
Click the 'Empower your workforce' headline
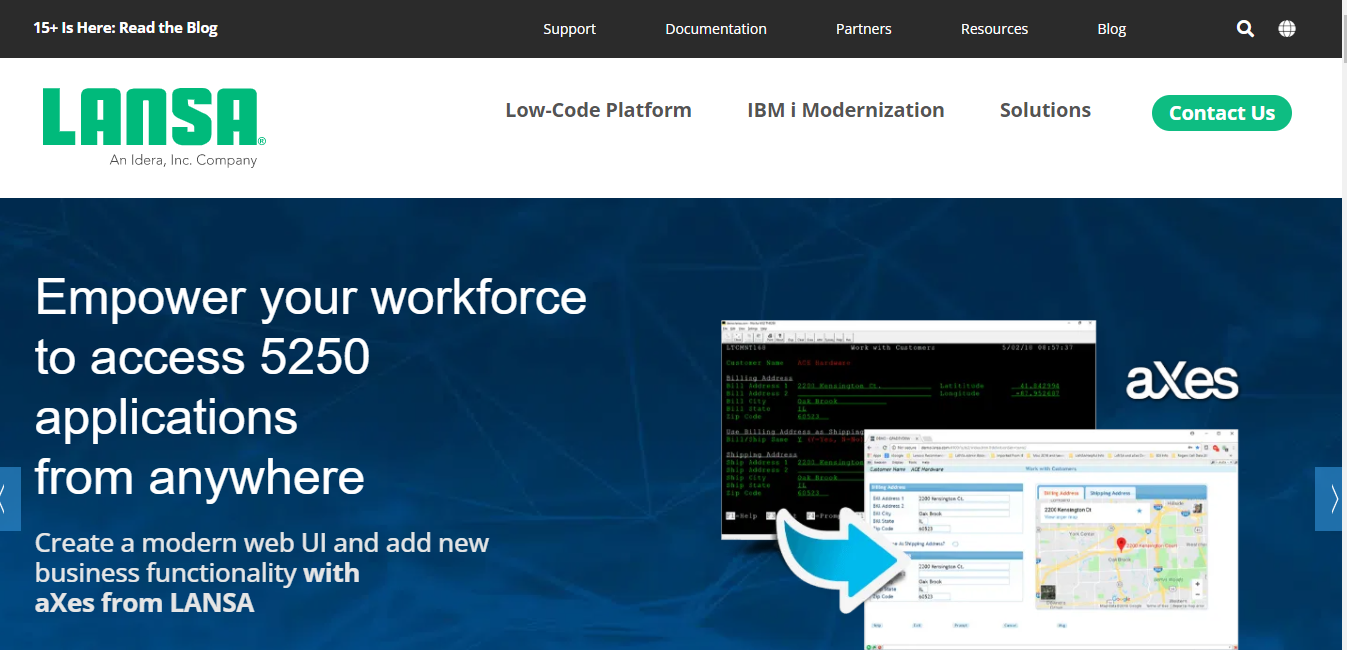click(311, 297)
